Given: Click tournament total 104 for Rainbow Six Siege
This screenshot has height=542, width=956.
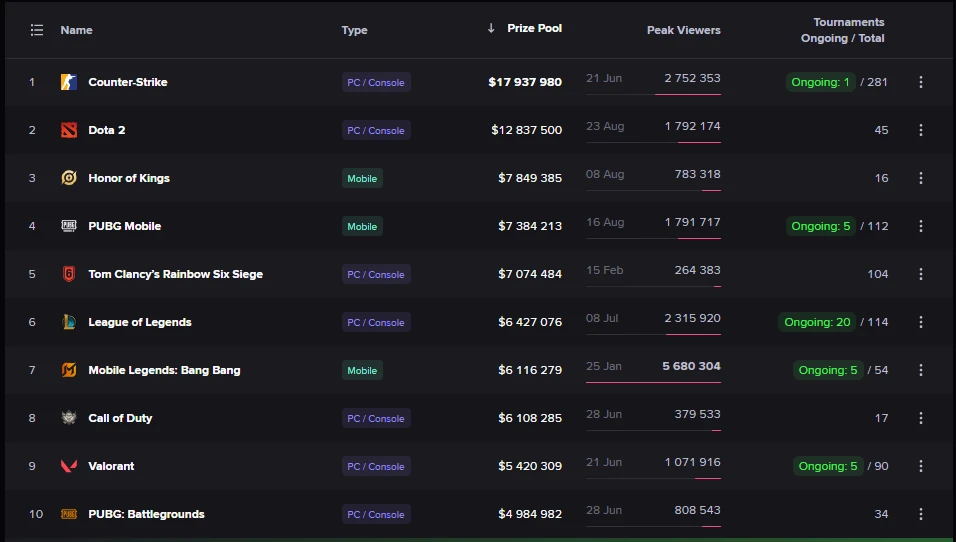Looking at the screenshot, I should pyautogui.click(x=878, y=274).
